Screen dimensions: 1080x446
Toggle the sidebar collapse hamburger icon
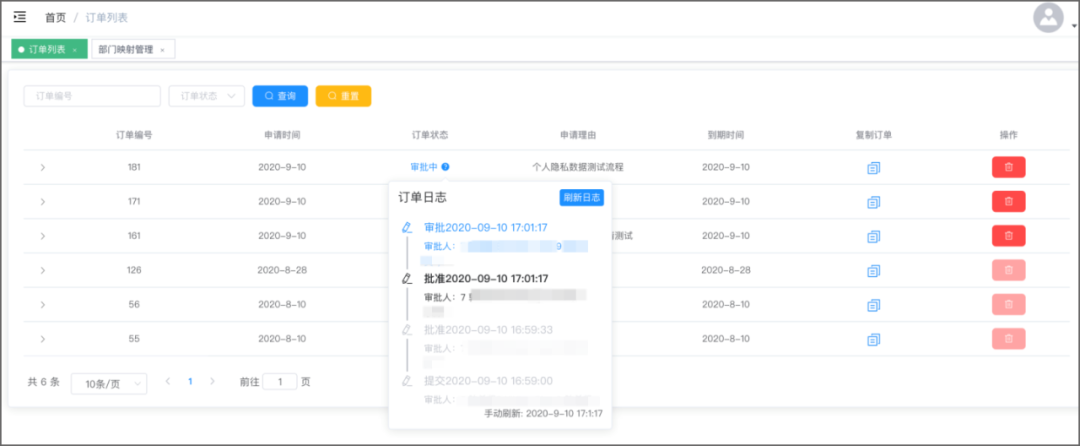tap(19, 17)
